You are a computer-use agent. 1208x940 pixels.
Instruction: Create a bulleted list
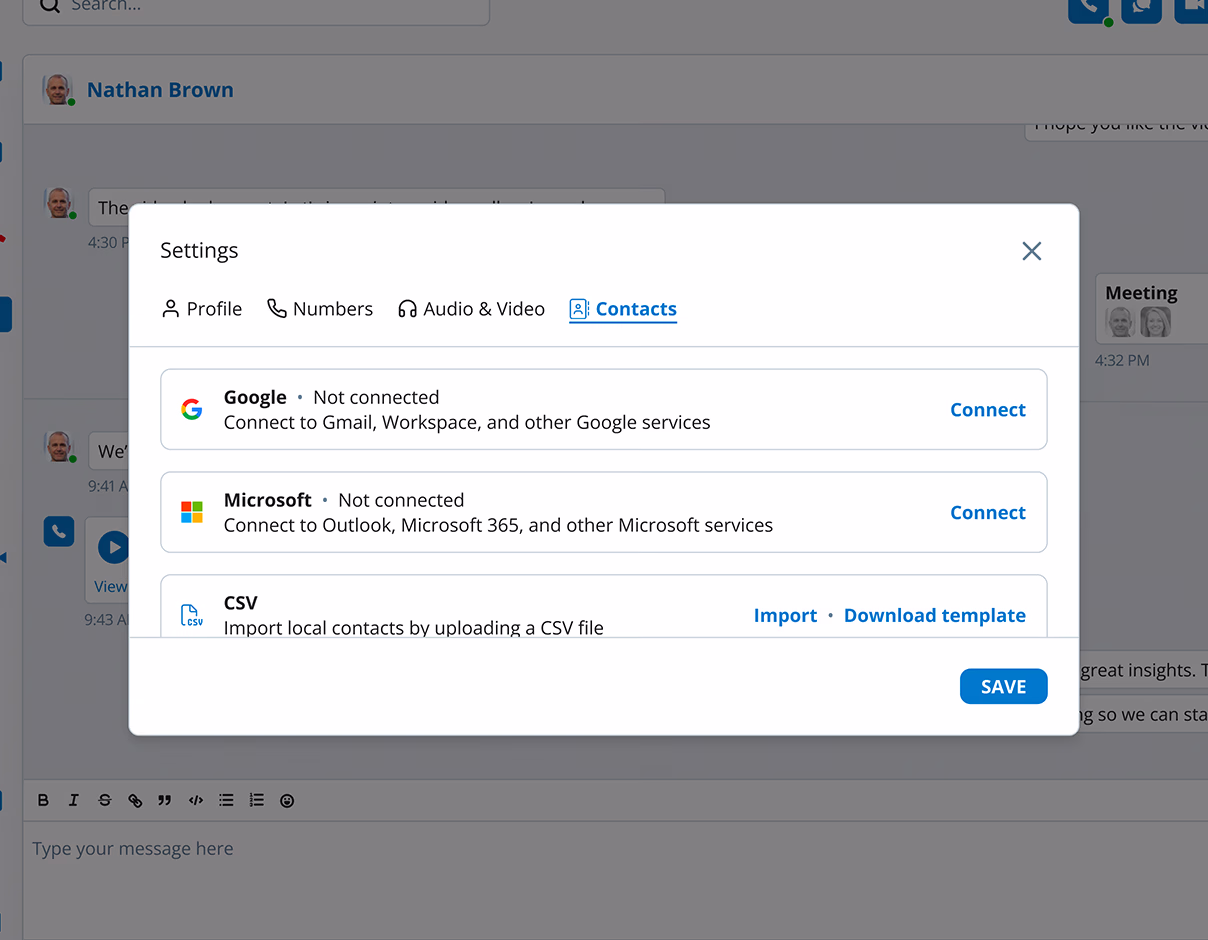point(226,800)
